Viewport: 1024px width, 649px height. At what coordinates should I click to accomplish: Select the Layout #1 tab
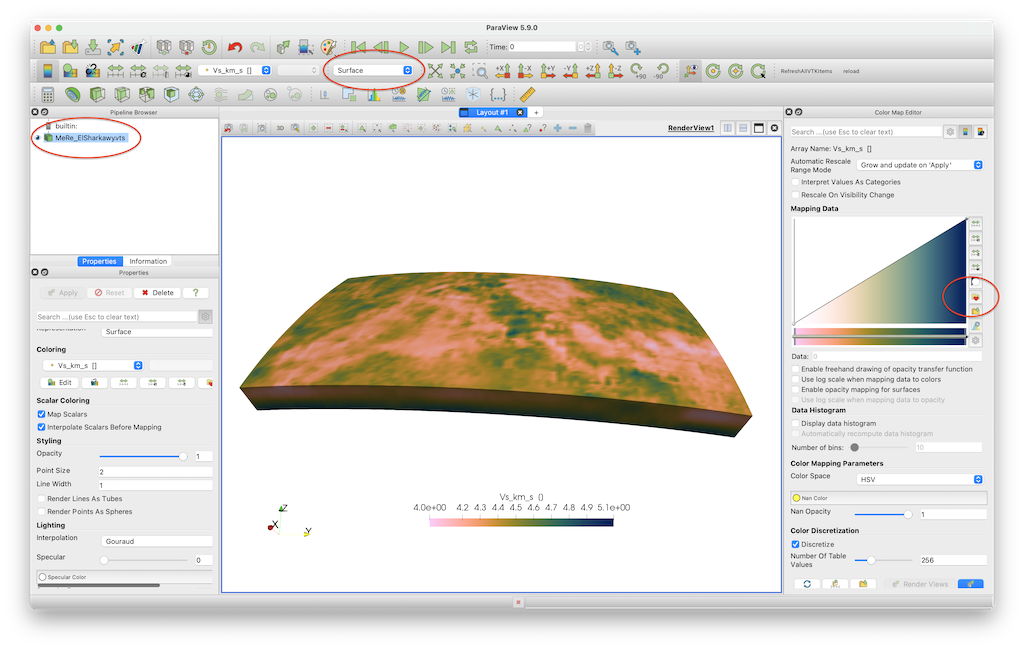(491, 113)
